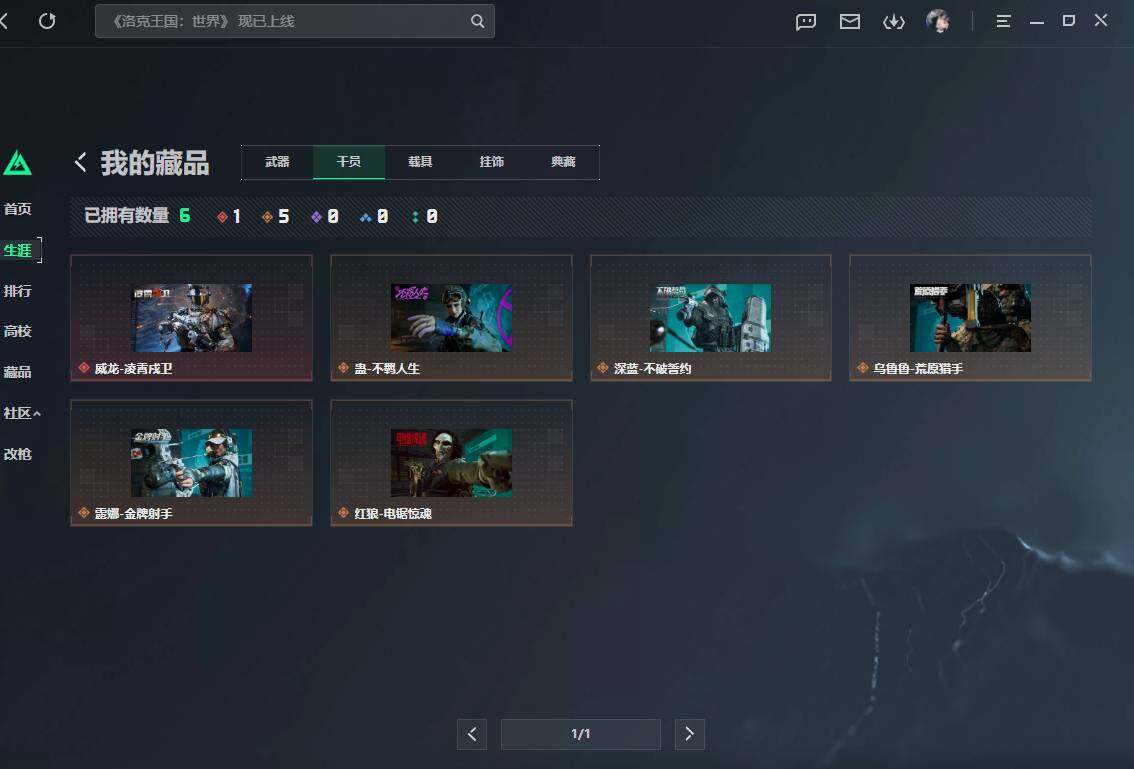This screenshot has width=1134, height=769.
Task: Open the 乌鲁鲁-荒原猎手 operator card thumbnail
Action: [x=971, y=318]
